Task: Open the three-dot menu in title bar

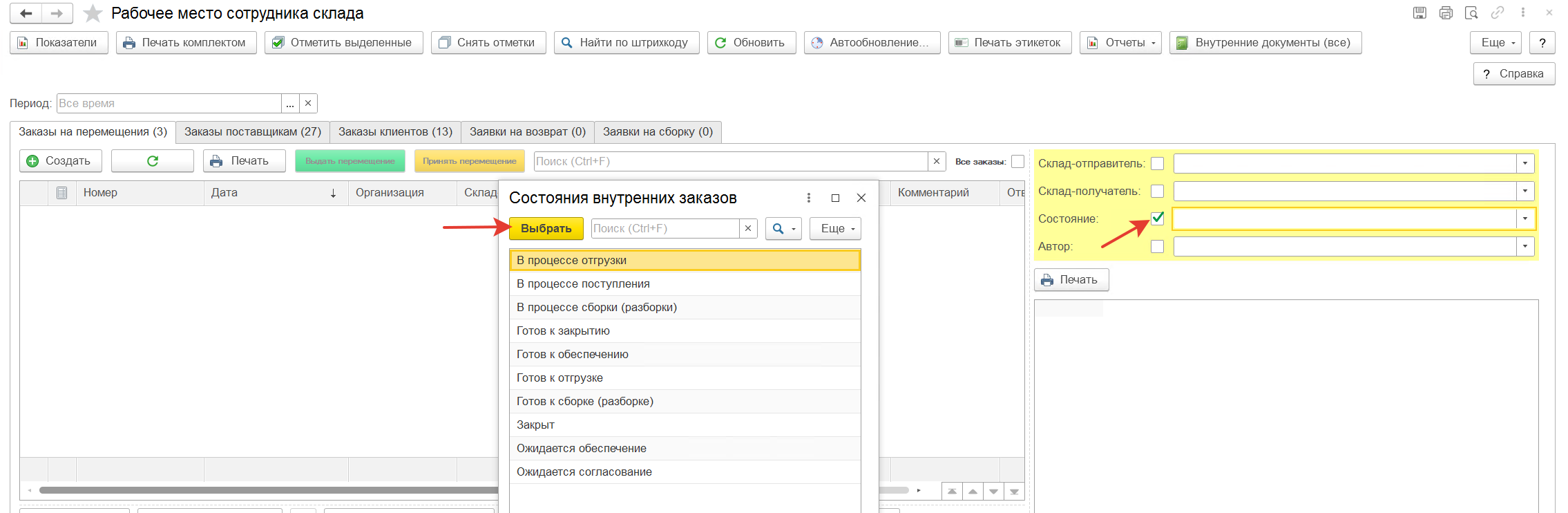Action: pyautogui.click(x=1522, y=12)
